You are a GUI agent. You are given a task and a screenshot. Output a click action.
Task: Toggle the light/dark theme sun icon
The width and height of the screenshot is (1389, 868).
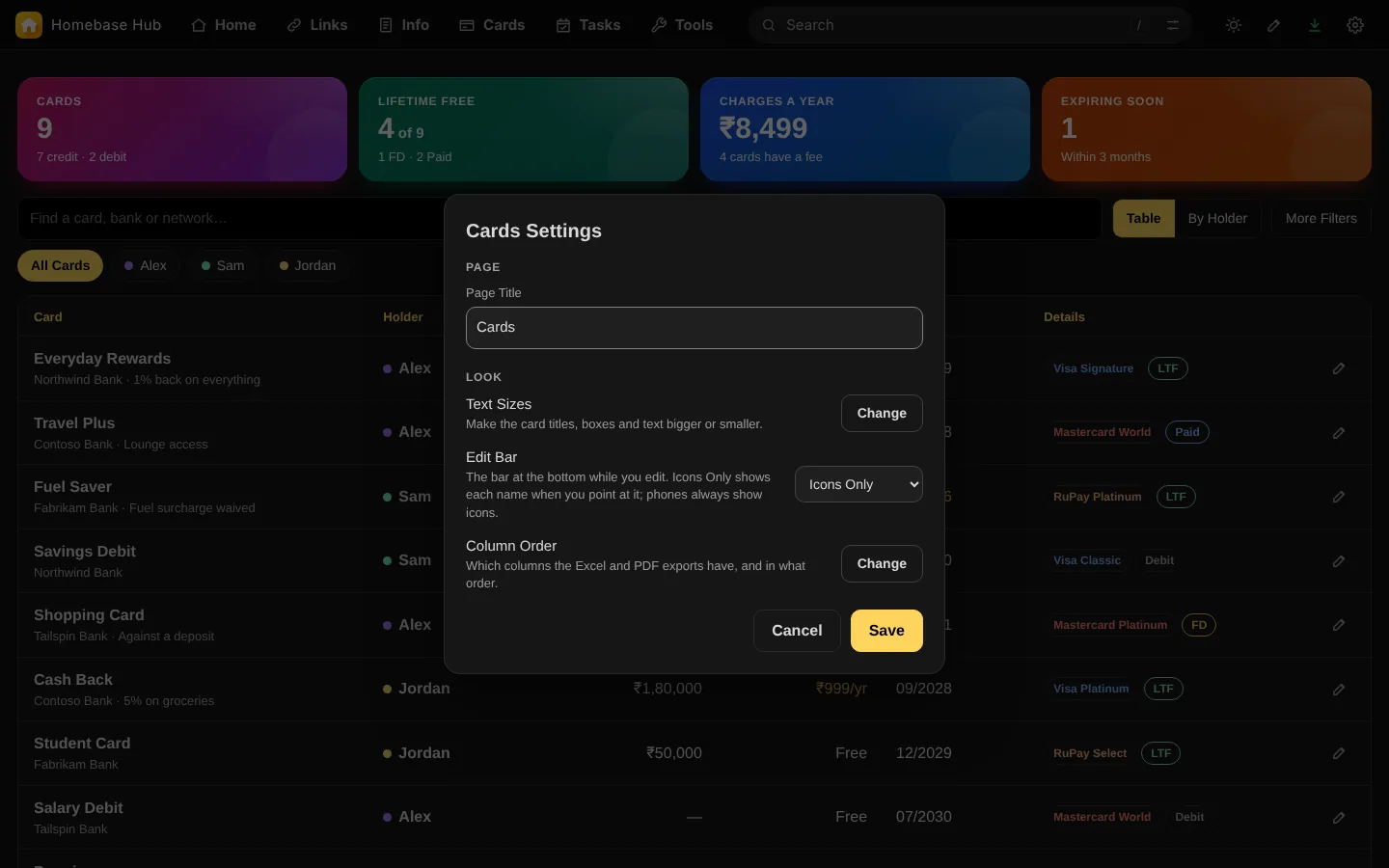click(1234, 25)
